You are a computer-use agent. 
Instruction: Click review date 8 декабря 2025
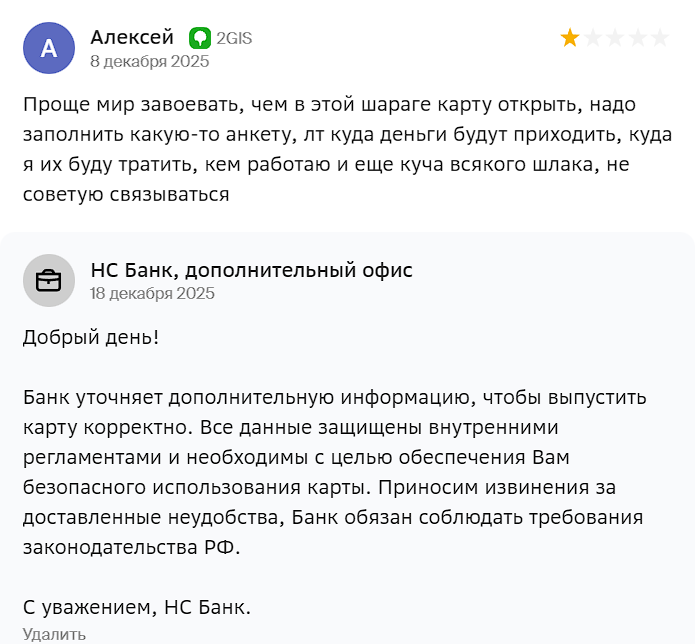click(x=149, y=61)
